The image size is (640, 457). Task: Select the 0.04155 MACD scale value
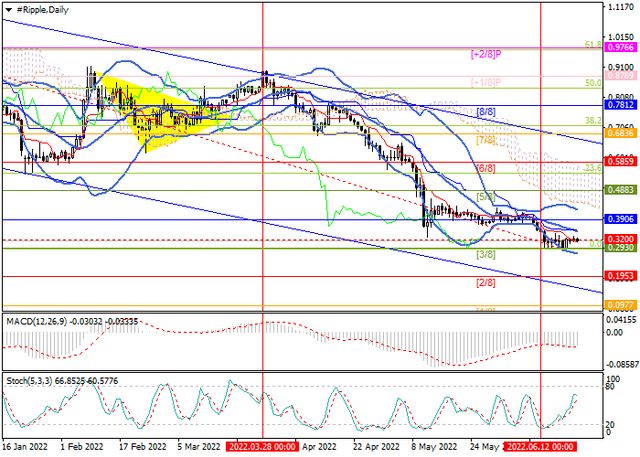pyautogui.click(x=620, y=320)
